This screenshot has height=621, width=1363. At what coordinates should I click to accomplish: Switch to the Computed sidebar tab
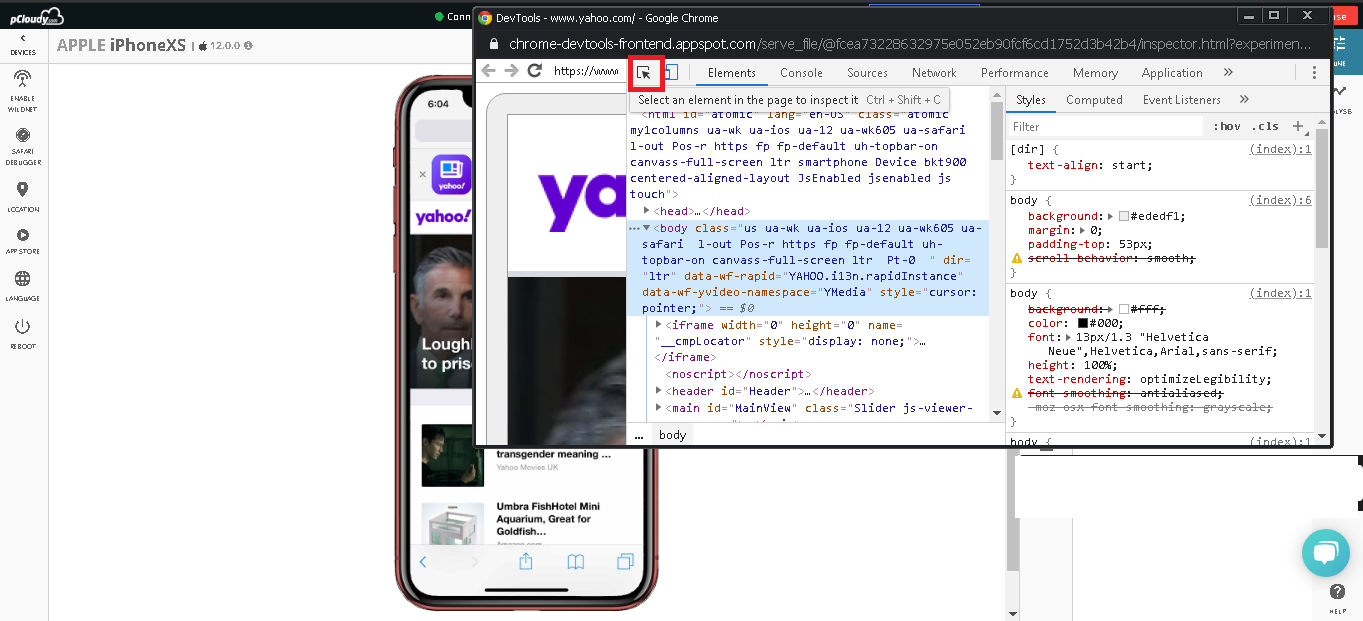coord(1094,100)
